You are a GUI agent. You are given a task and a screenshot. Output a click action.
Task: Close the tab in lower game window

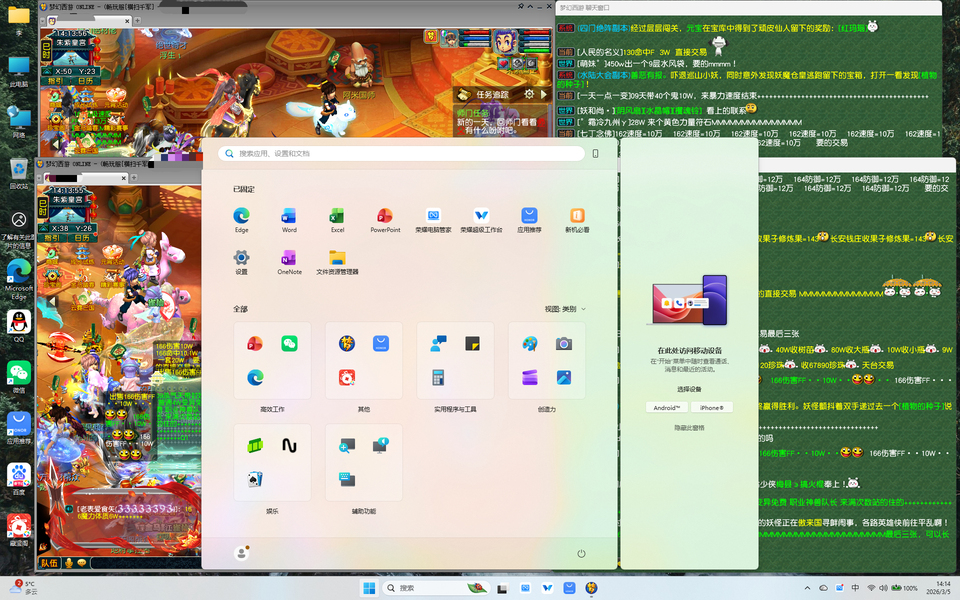123,178
